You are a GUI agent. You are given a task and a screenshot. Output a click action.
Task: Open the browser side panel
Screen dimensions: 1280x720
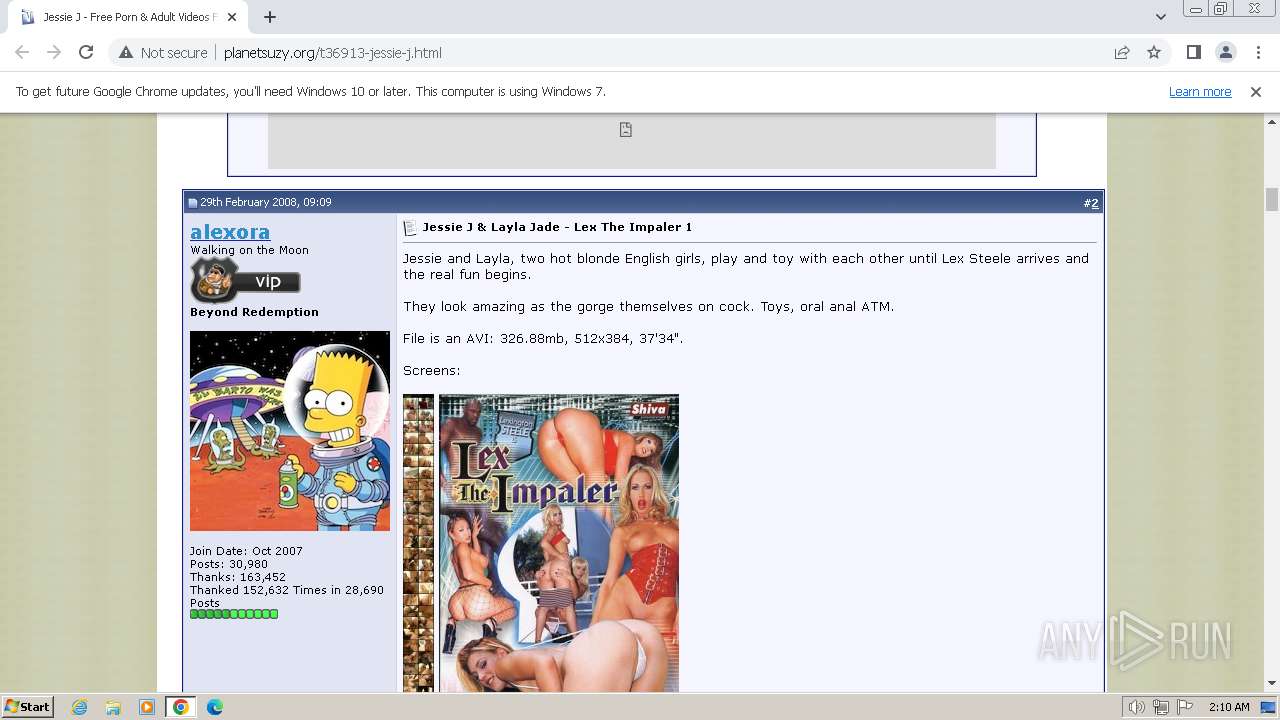[x=1193, y=53]
